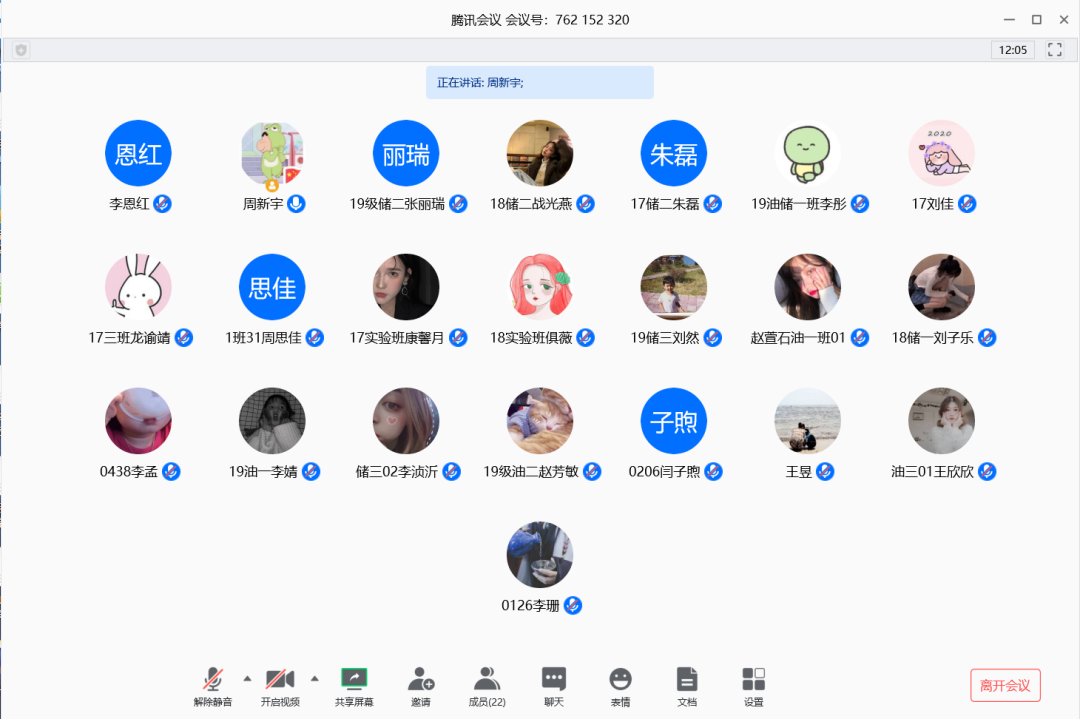
Task: Expand video options arrow next to 开启视频
Action: (314, 678)
